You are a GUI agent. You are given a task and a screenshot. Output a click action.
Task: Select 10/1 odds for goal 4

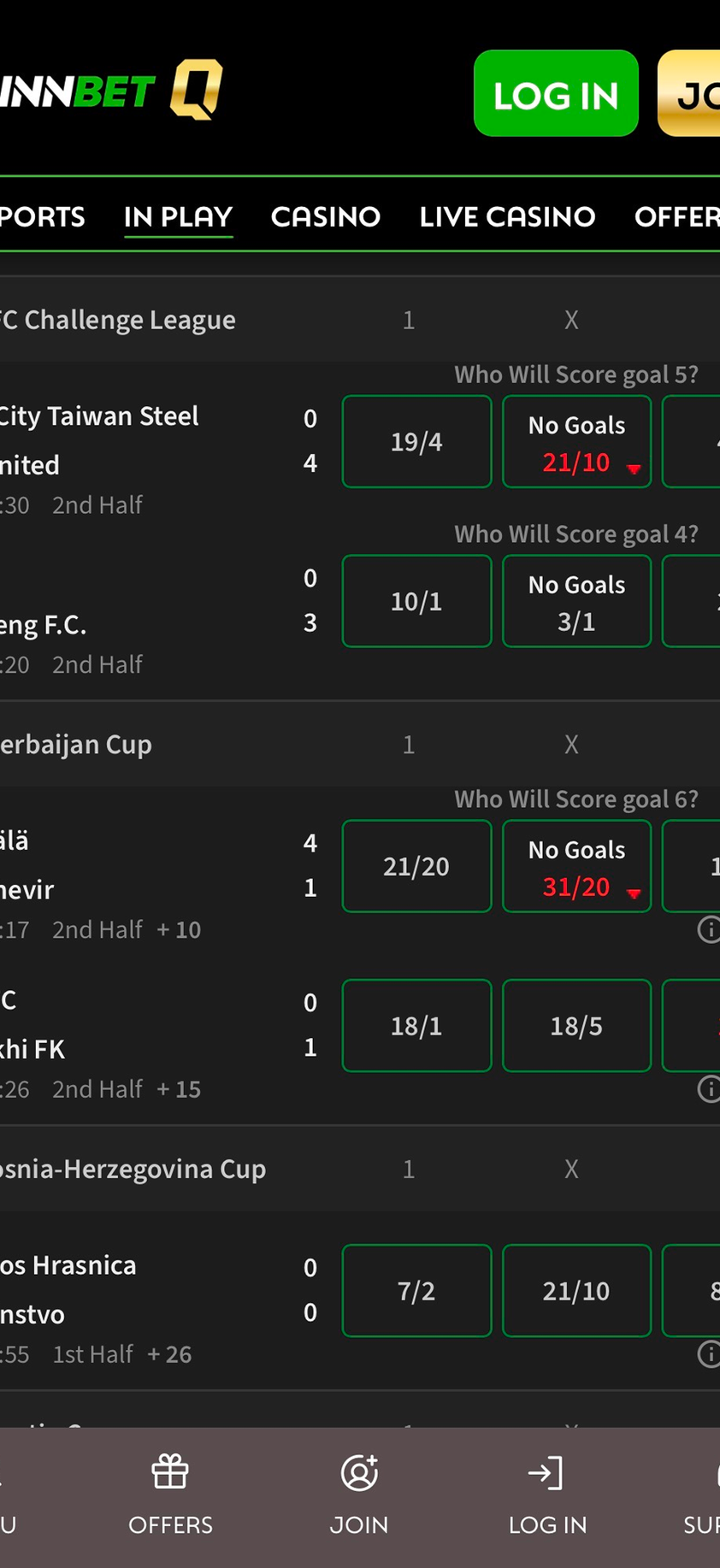click(x=416, y=601)
